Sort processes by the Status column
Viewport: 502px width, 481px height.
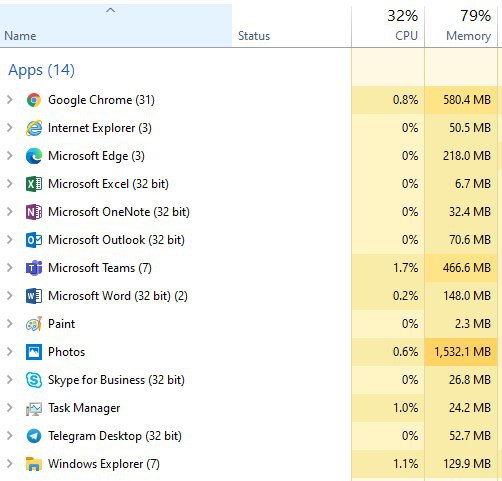[292, 26]
